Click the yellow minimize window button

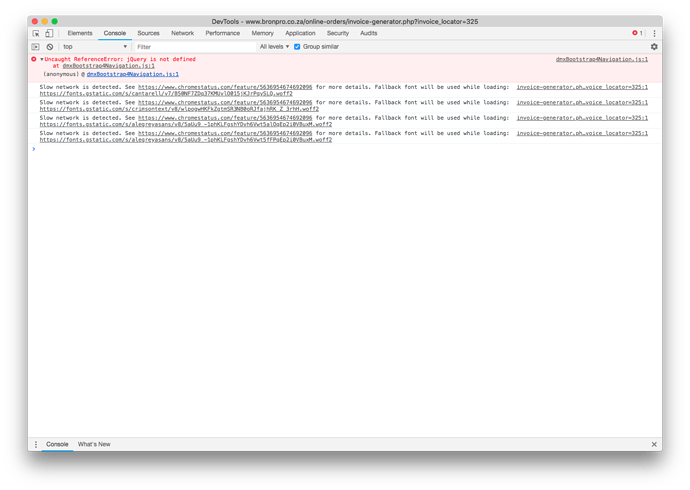click(44, 21)
